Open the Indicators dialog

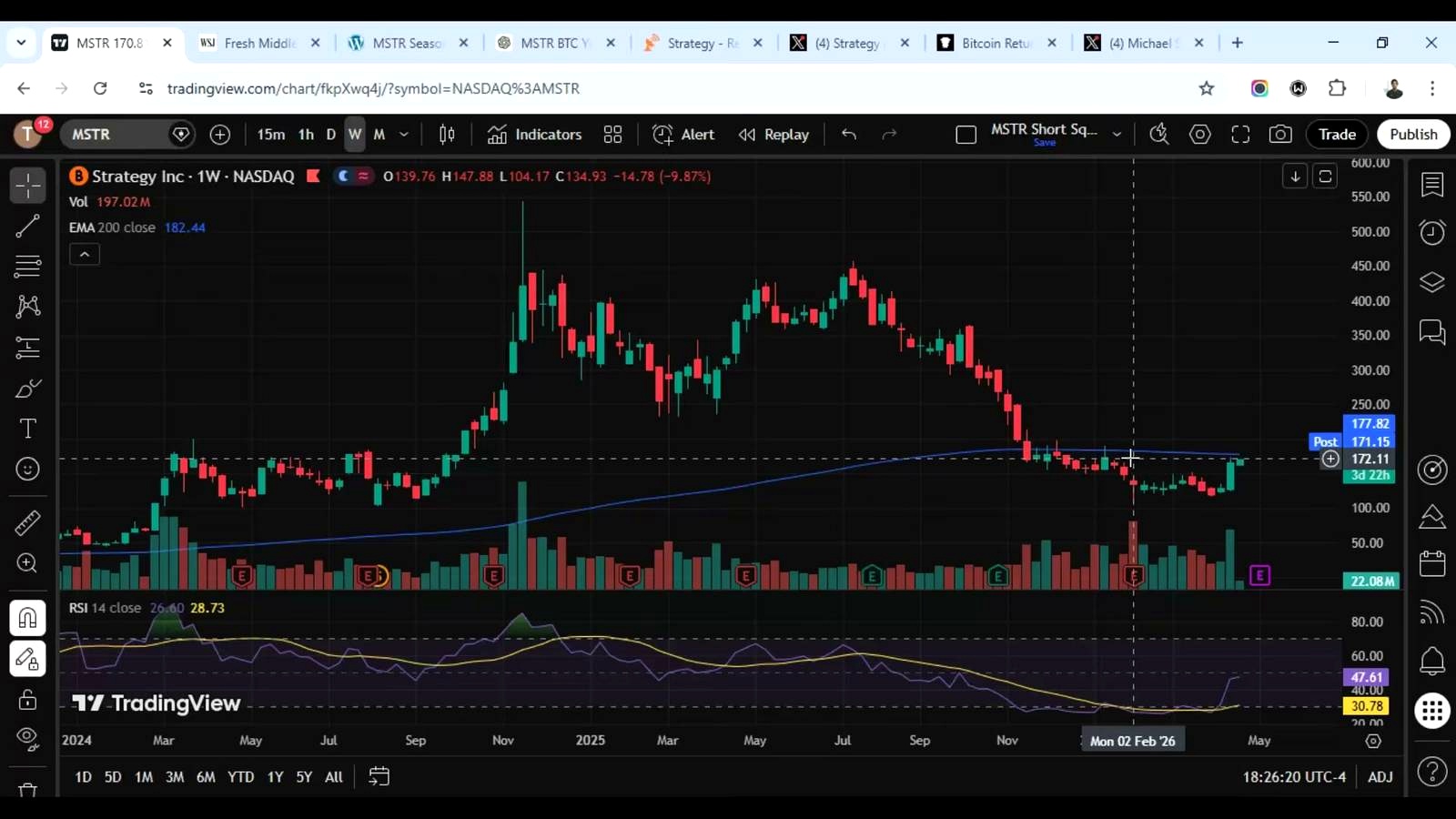tap(535, 135)
